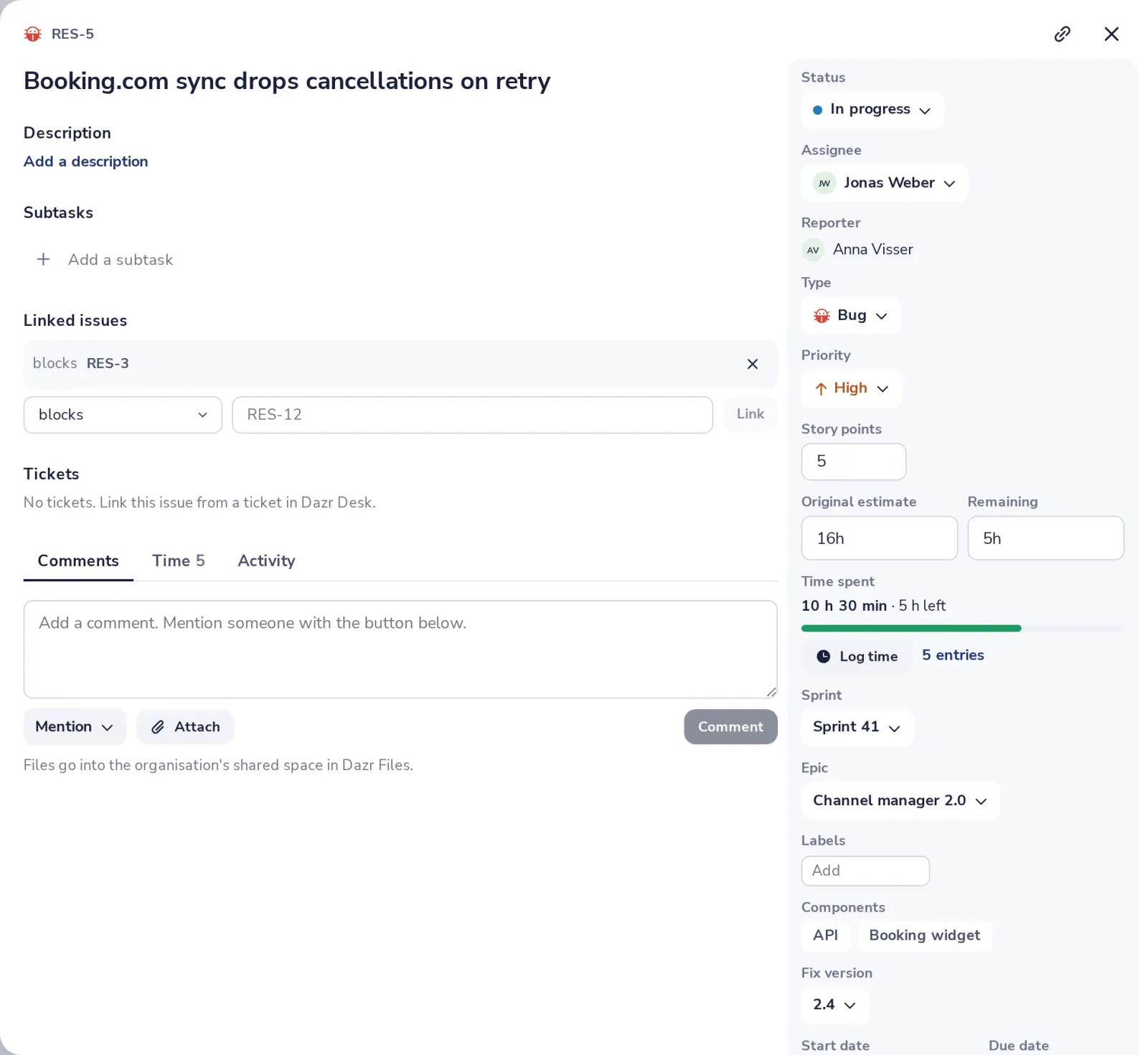Click the bug icon in Type field
Viewport: 1148px width, 1055px height.
[x=822, y=316]
